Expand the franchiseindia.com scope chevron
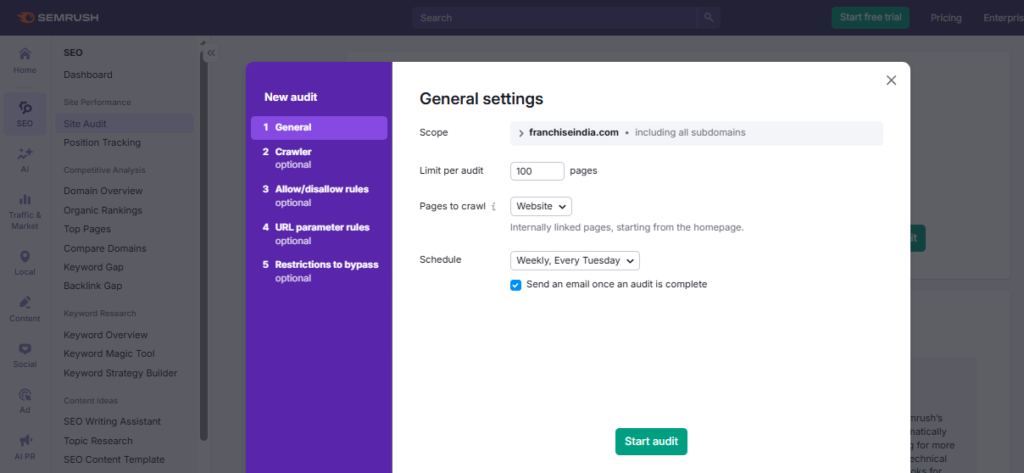The height and width of the screenshot is (473, 1024). (x=521, y=133)
